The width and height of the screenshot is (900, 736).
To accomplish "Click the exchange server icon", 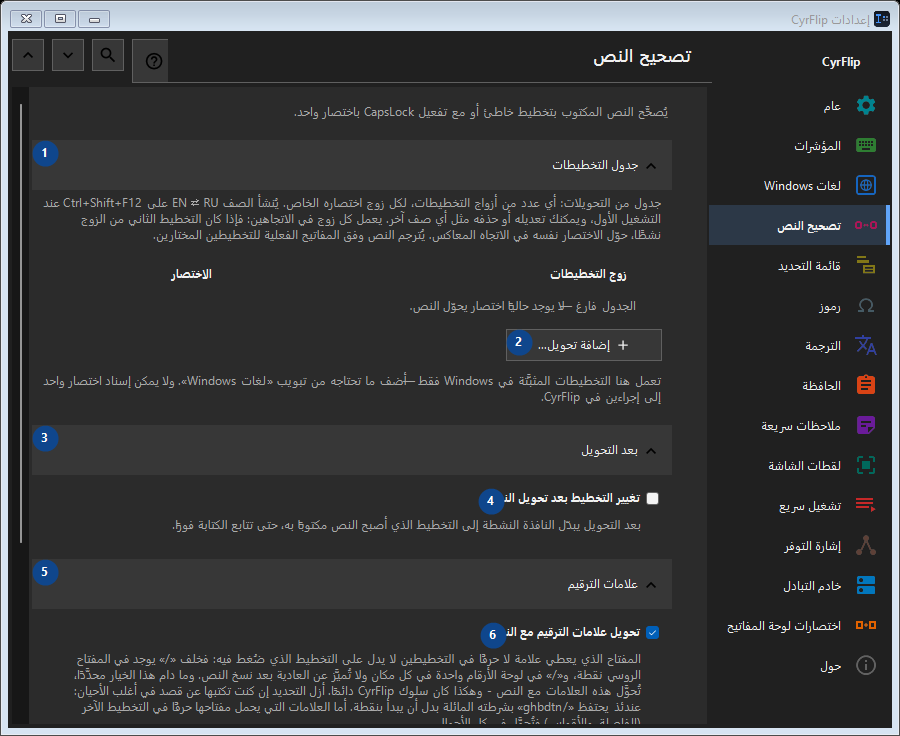I will 866,585.
